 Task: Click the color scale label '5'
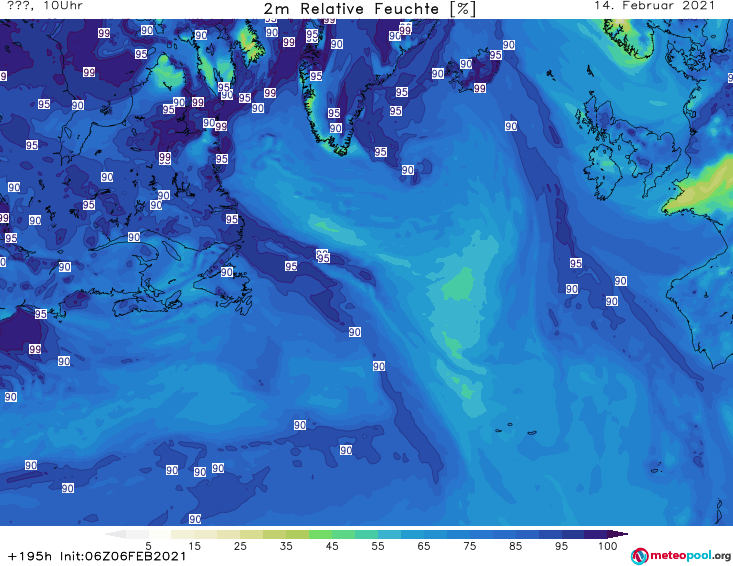pyautogui.click(x=148, y=546)
